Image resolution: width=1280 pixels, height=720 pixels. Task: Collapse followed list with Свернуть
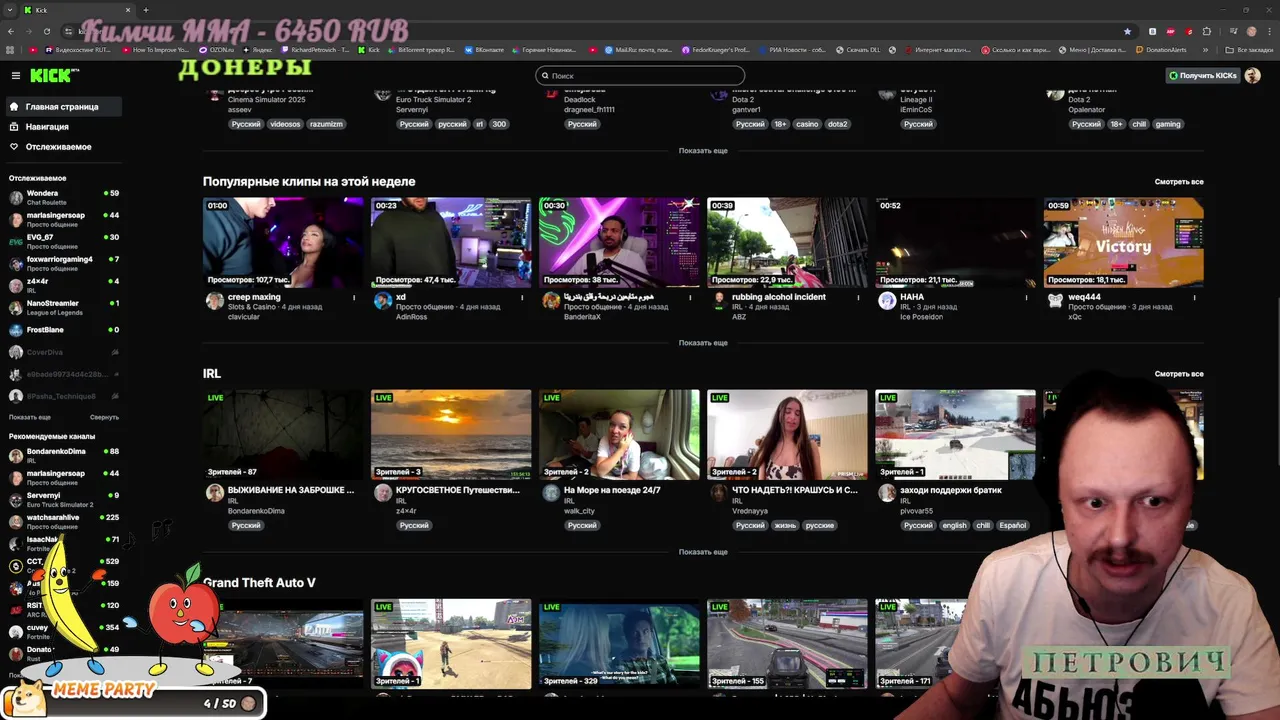104,417
